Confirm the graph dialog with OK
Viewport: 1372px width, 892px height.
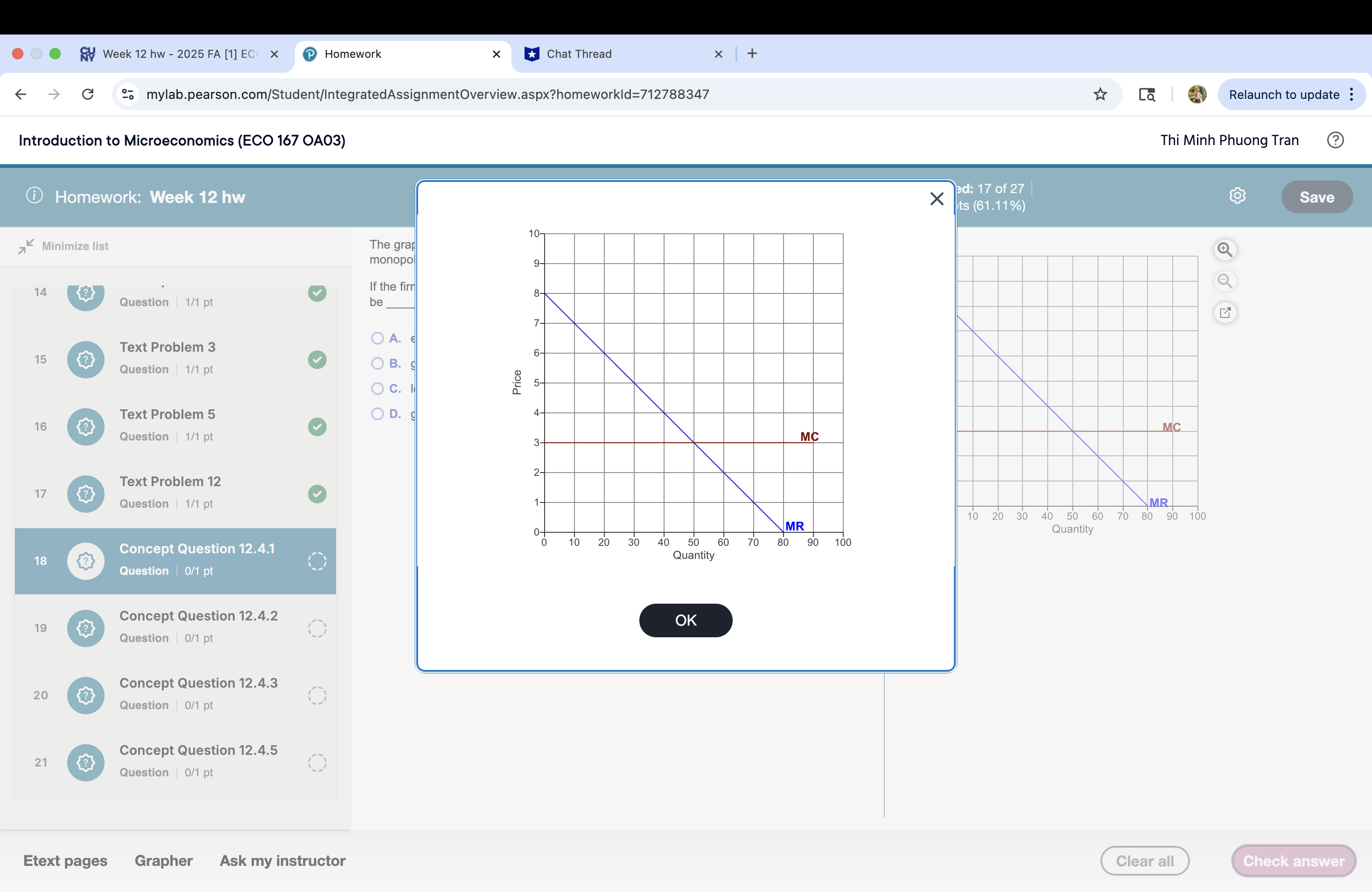pyautogui.click(x=685, y=620)
